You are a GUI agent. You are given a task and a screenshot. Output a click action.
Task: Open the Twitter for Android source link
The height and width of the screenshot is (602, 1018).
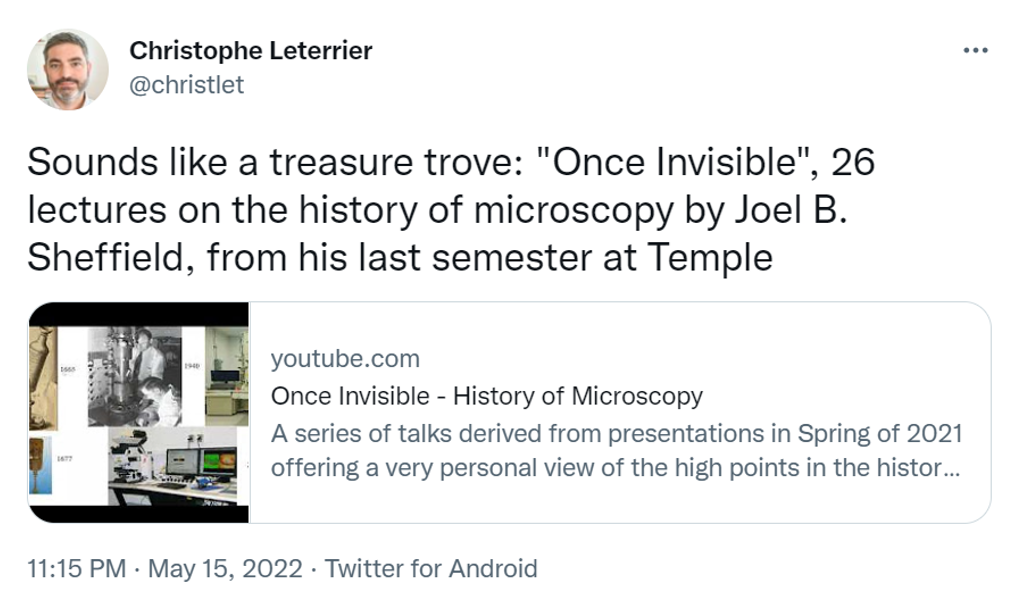(x=431, y=569)
